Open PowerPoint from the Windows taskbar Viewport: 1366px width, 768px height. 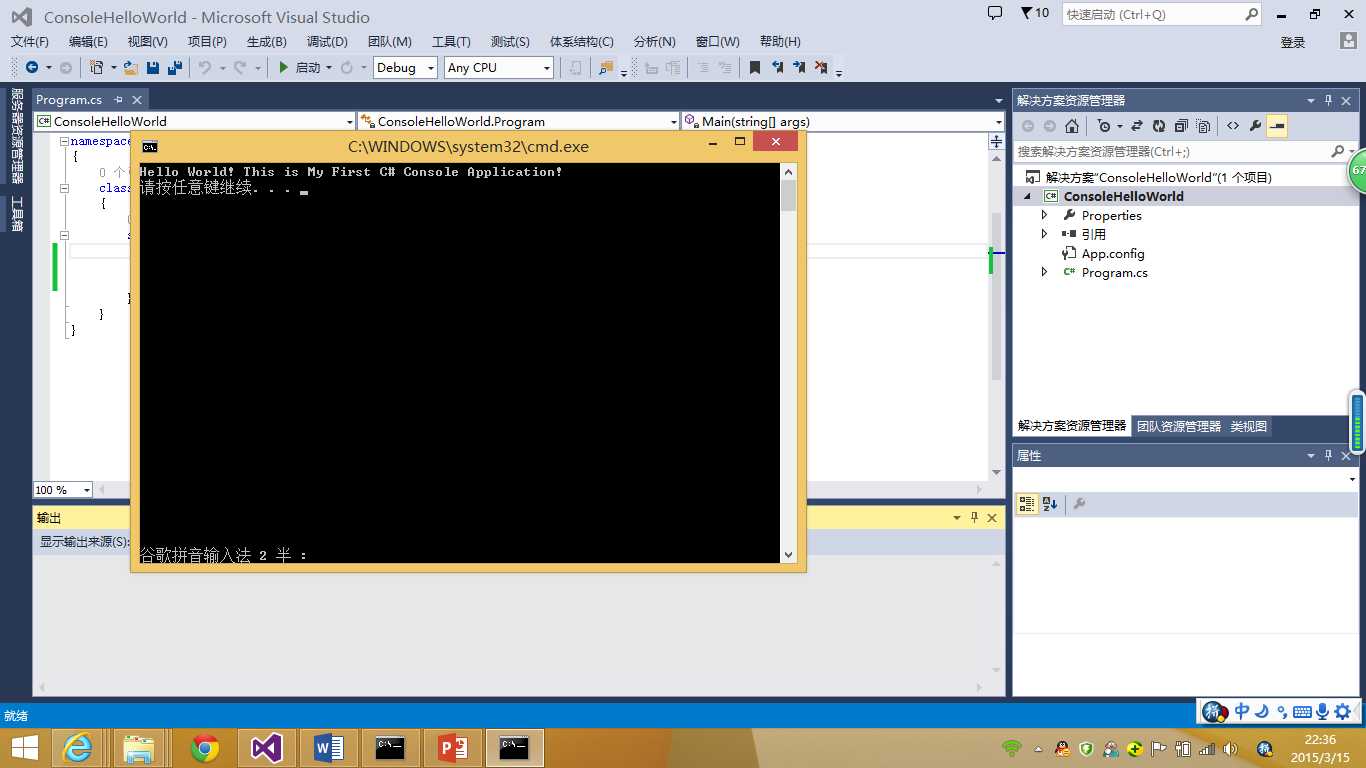click(453, 747)
